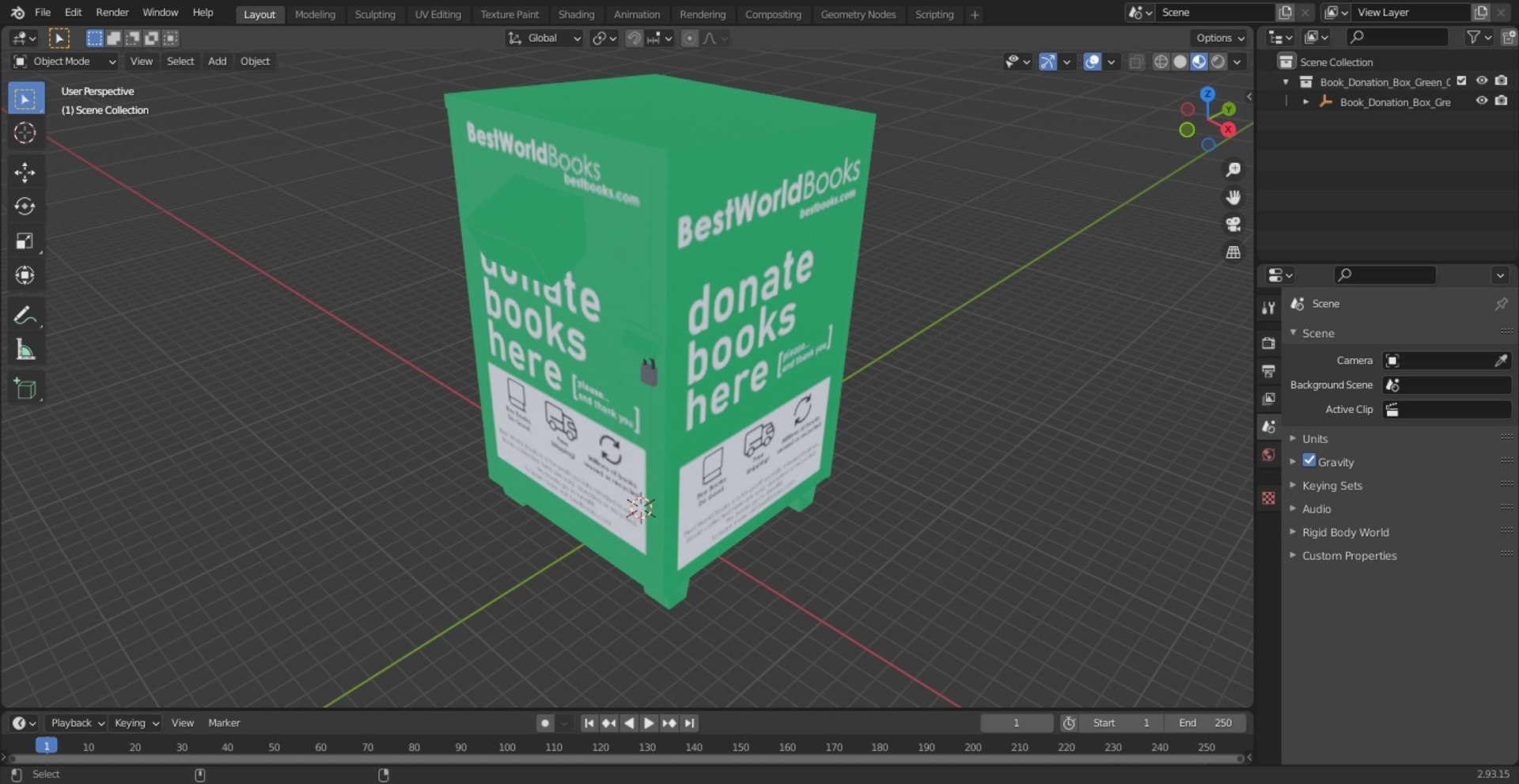Viewport: 1519px width, 784px height.
Task: Click the Blender logo menu icon
Action: 17,13
